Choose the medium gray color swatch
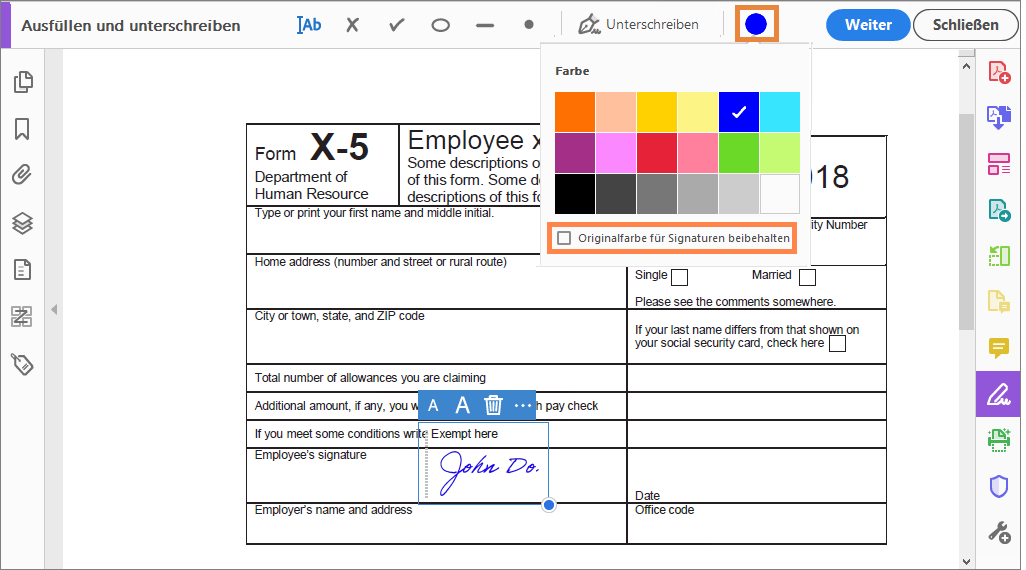 [x=656, y=194]
